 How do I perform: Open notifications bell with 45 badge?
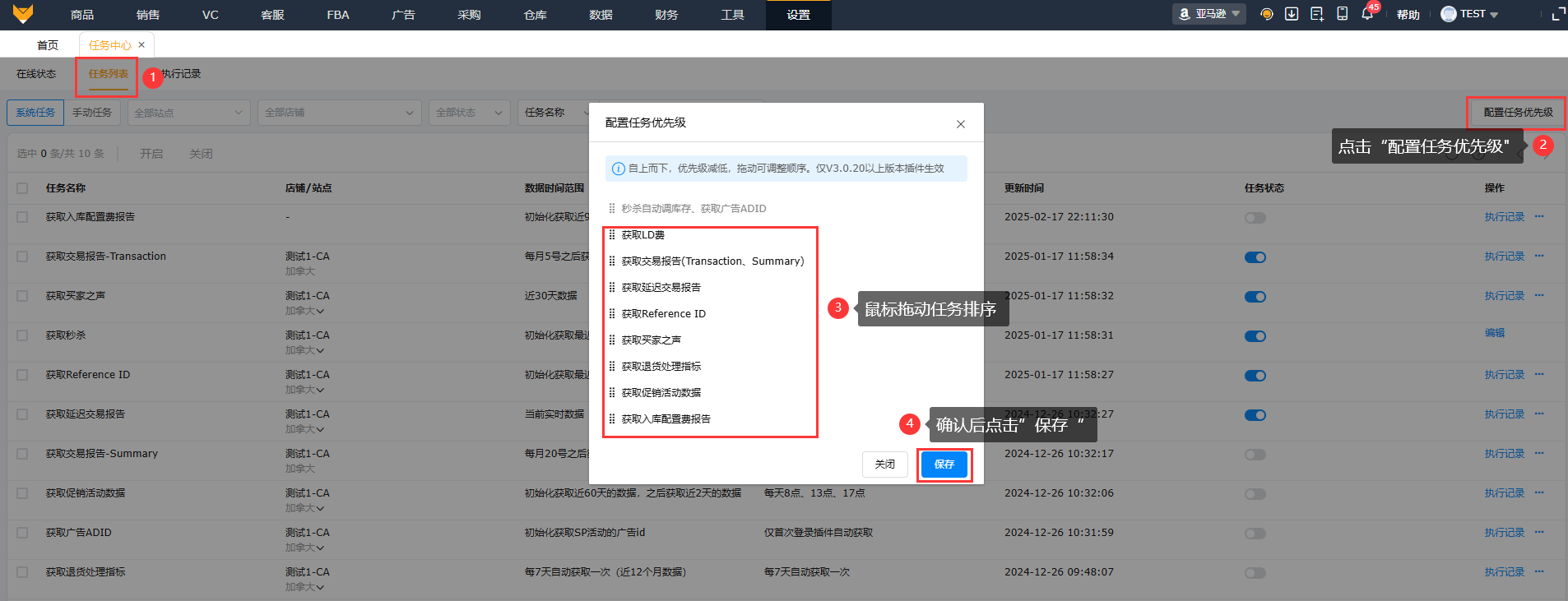pyautogui.click(x=1367, y=14)
